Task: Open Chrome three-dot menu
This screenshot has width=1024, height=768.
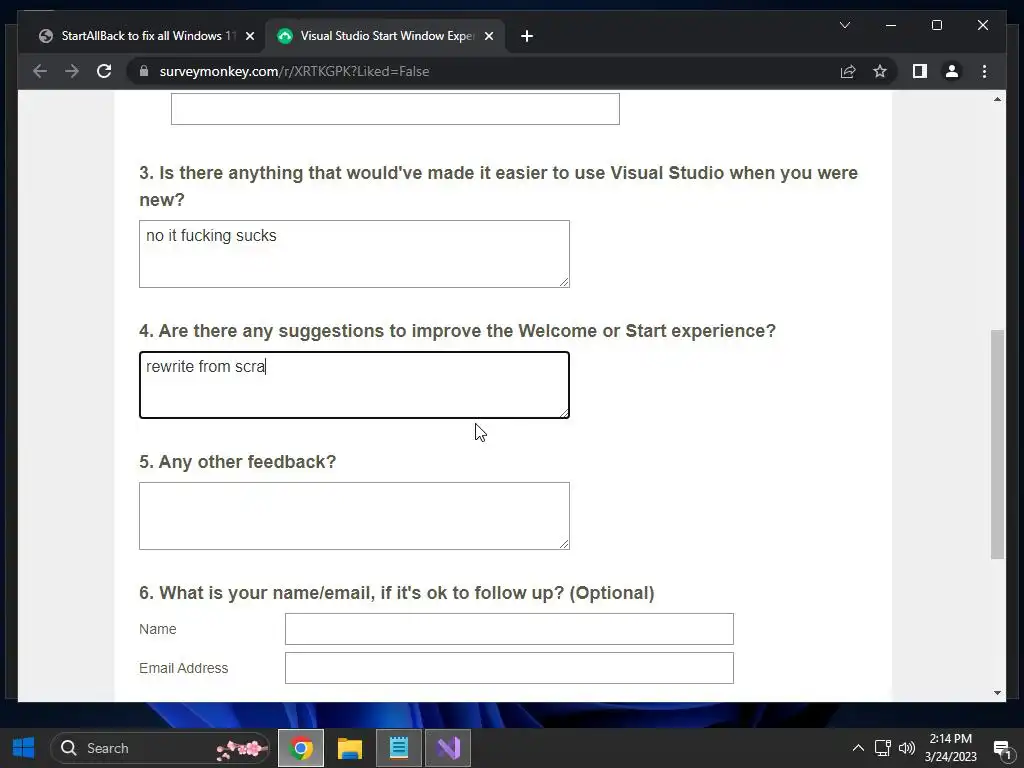Action: pyautogui.click(x=984, y=71)
